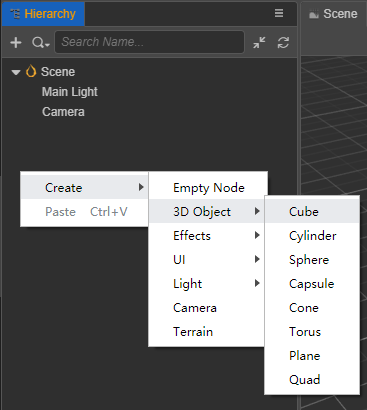Switch to the Scene tab
Image resolution: width=367 pixels, height=410 pixels.
[x=333, y=14]
